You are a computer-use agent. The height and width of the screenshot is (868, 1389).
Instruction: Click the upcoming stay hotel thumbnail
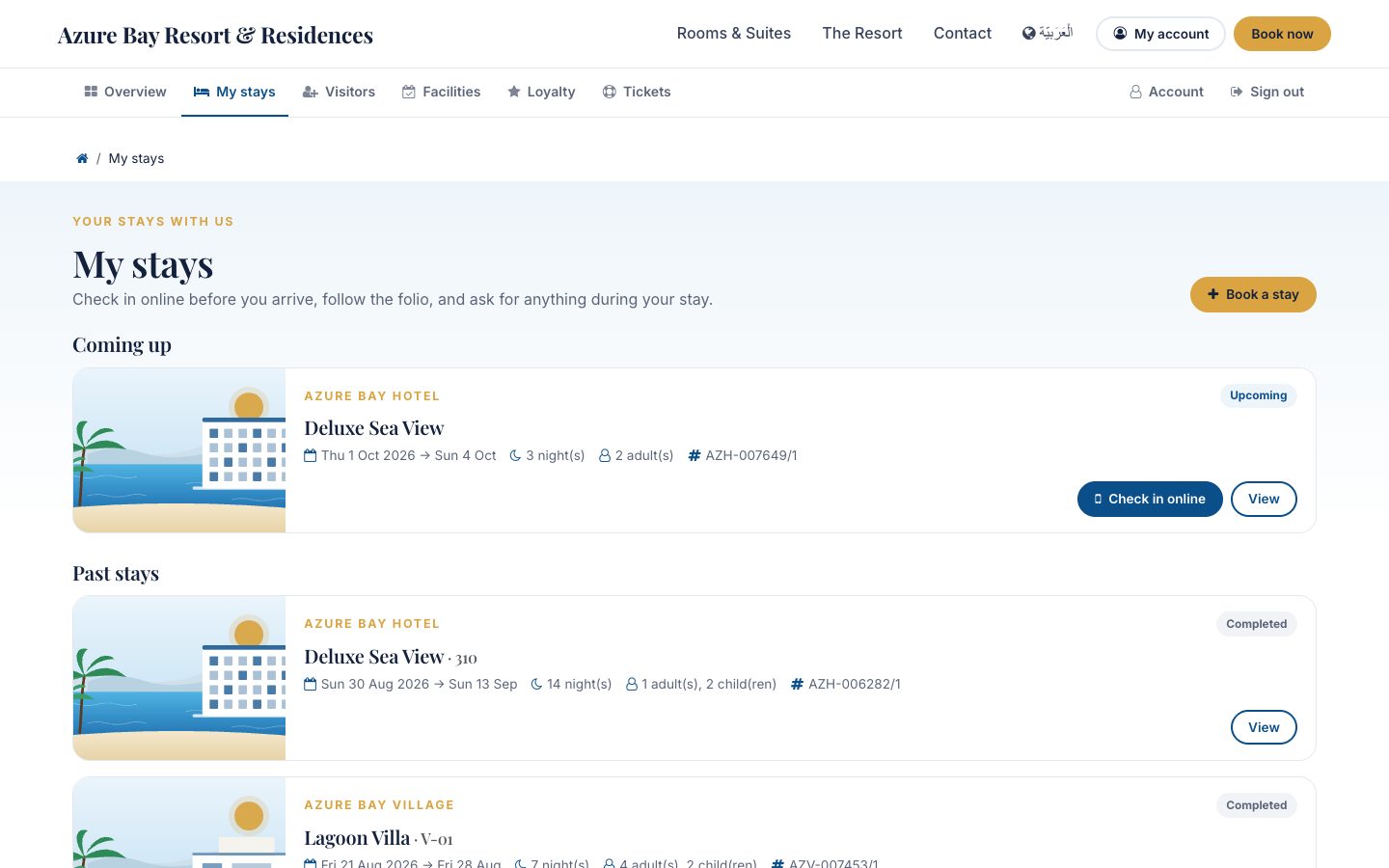coord(179,450)
